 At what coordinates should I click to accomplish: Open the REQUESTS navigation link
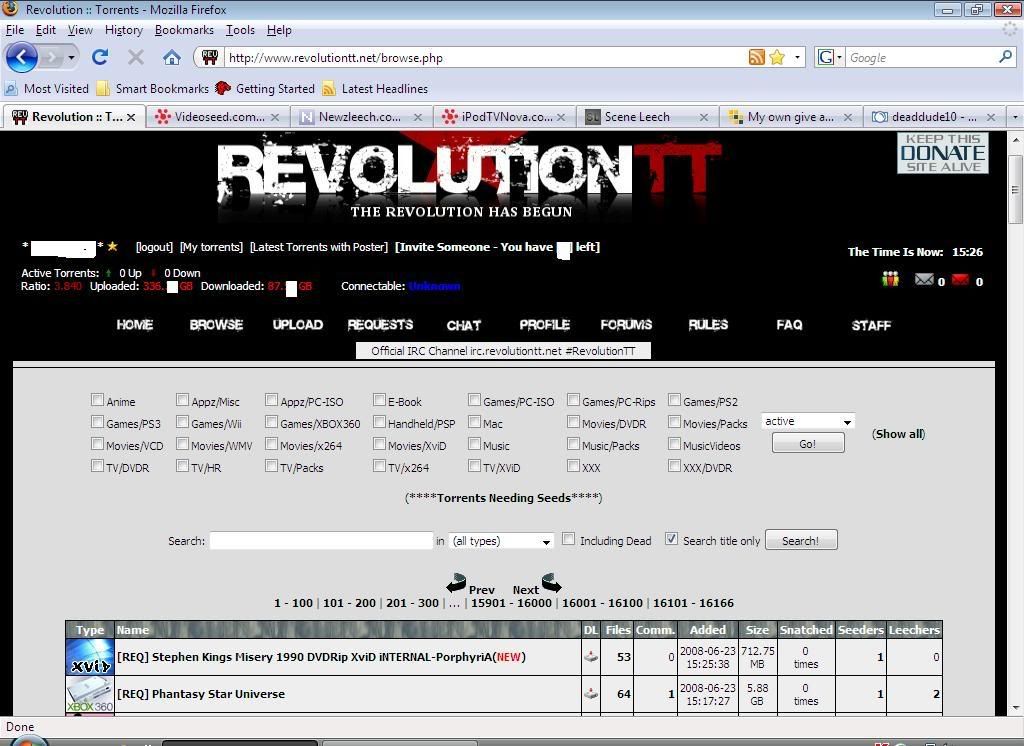[x=380, y=325]
